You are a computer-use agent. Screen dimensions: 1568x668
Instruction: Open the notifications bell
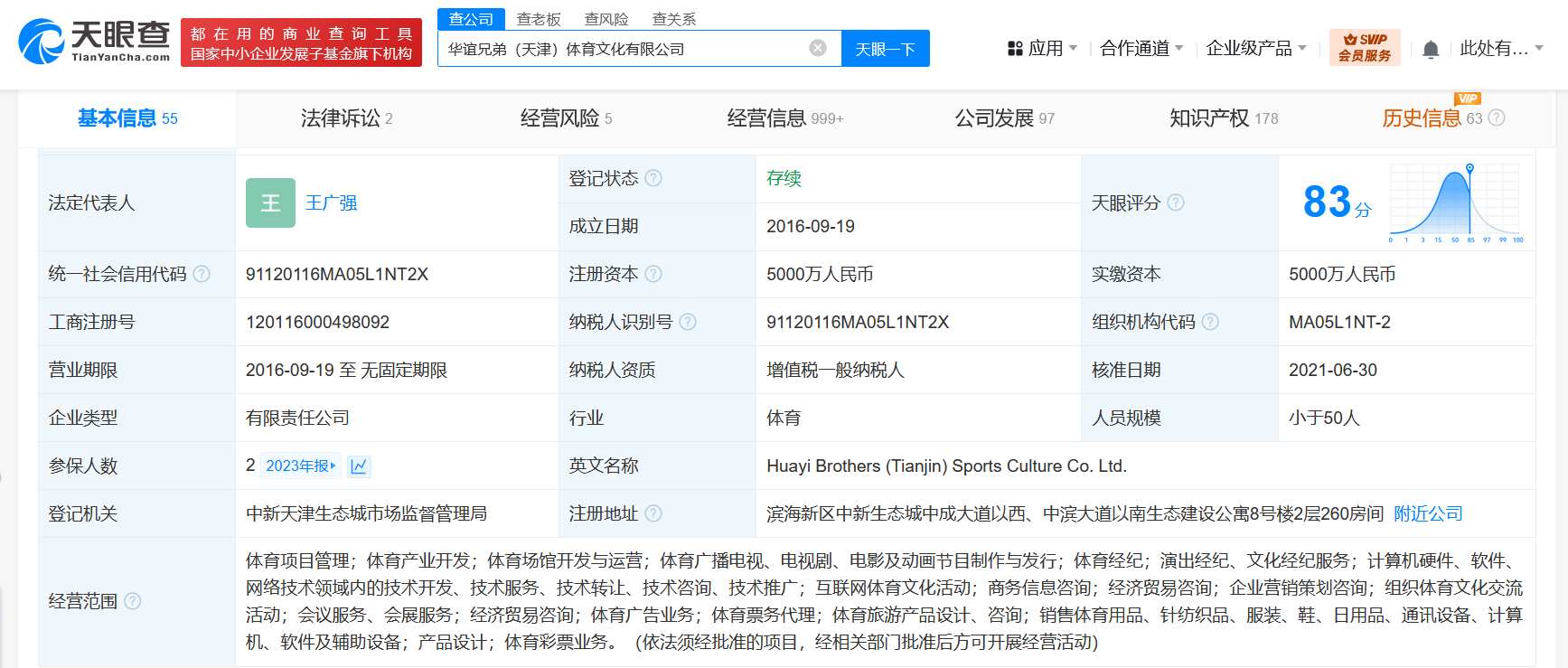(x=1430, y=50)
